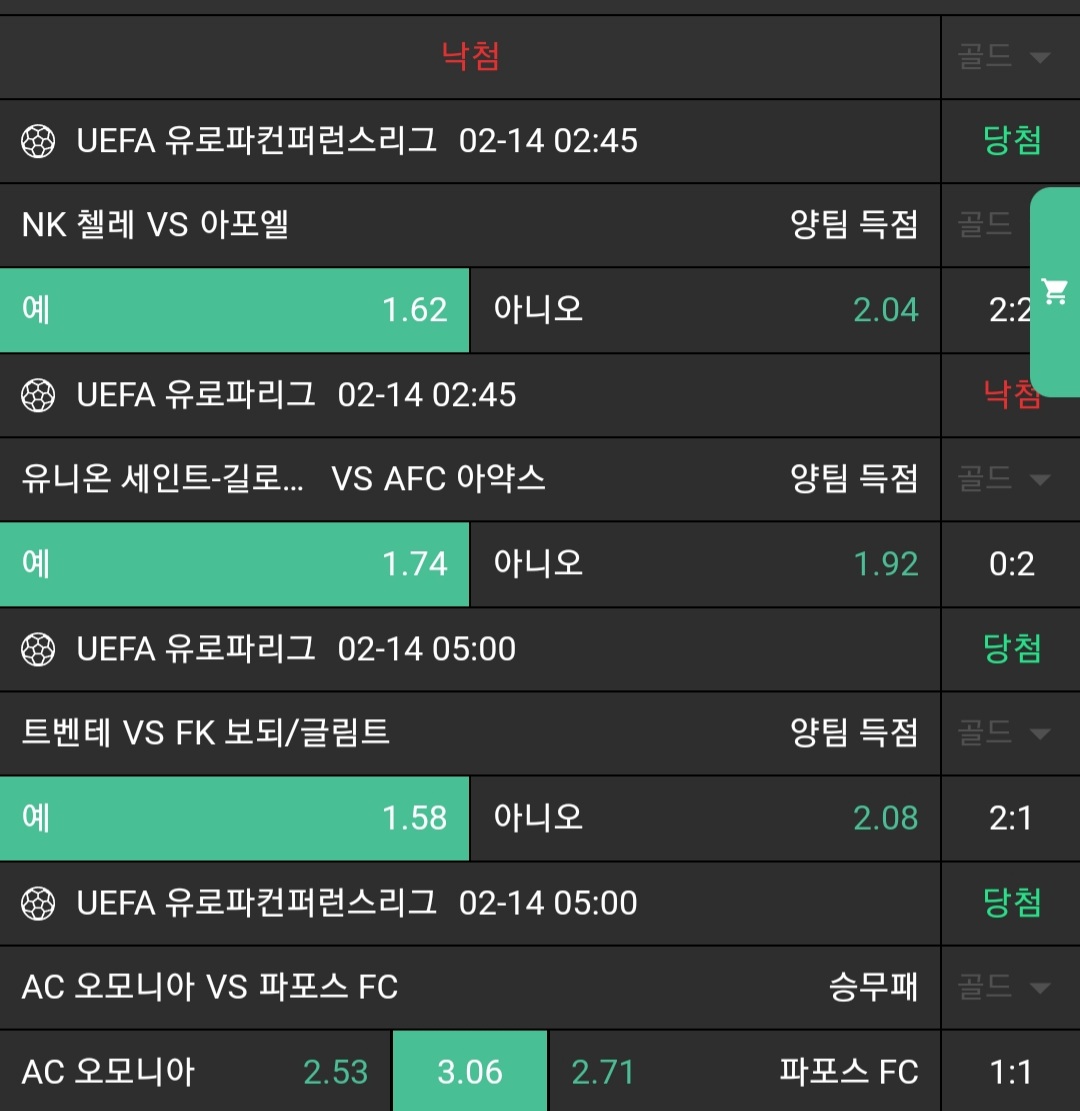Open NK 첼레 VS 아포엘 match
This screenshot has height=1111, width=1080.
pos(156,225)
